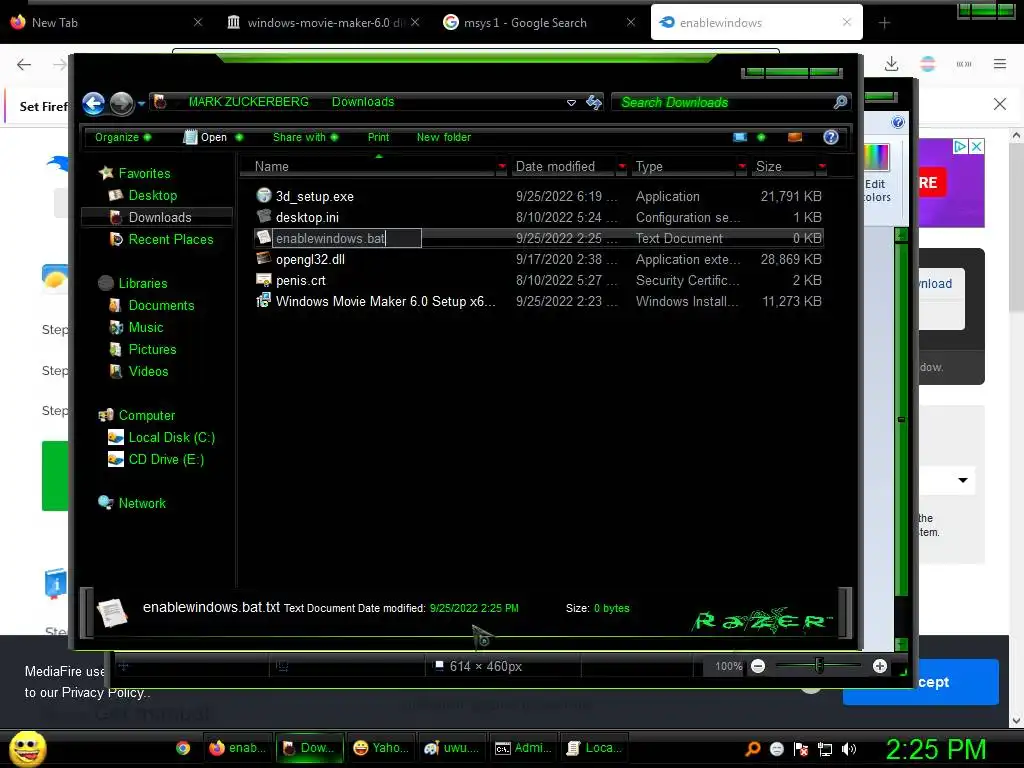This screenshot has height=768, width=1024.
Task: Switch to the msys 1 Google Search tab
Action: (x=539, y=23)
